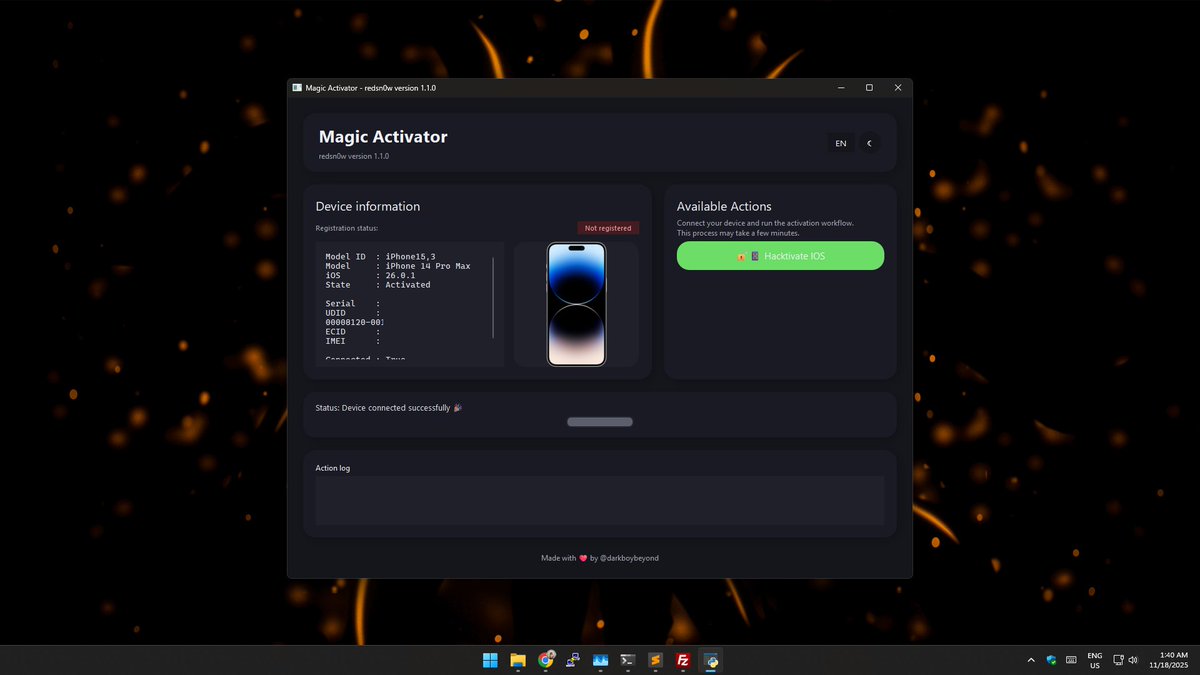The height and width of the screenshot is (675, 1200).
Task: Open the Windows Start menu
Action: pos(491,660)
